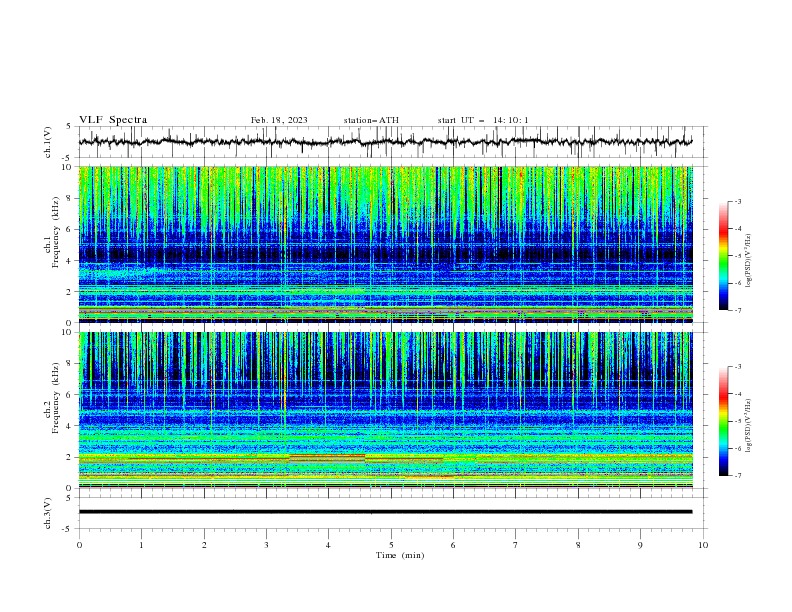Click time axis tick label "5"
Viewport: 792px width, 612px height.
pyautogui.click(x=391, y=545)
